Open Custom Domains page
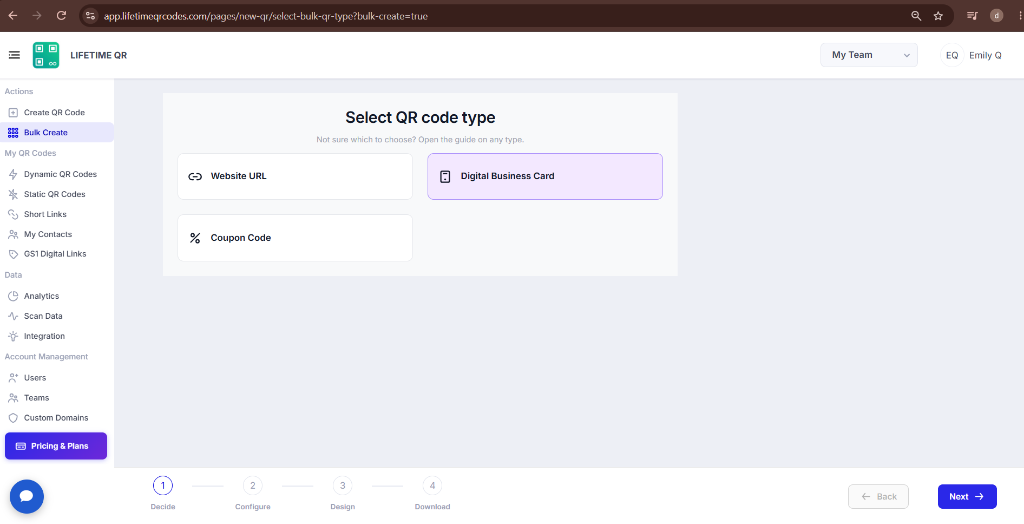 57,418
